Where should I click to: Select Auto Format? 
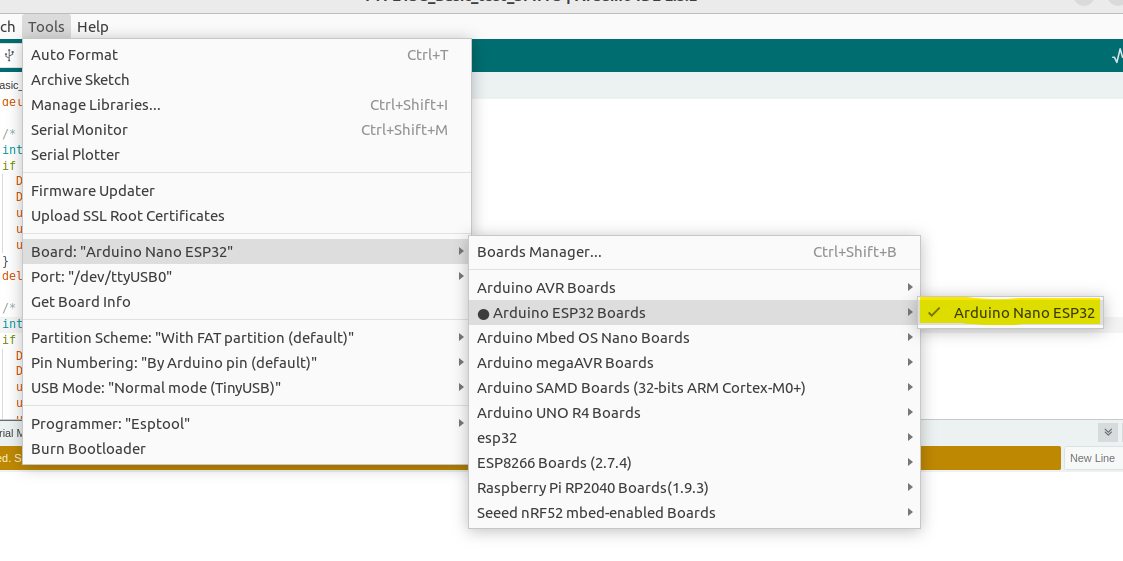(x=247, y=55)
